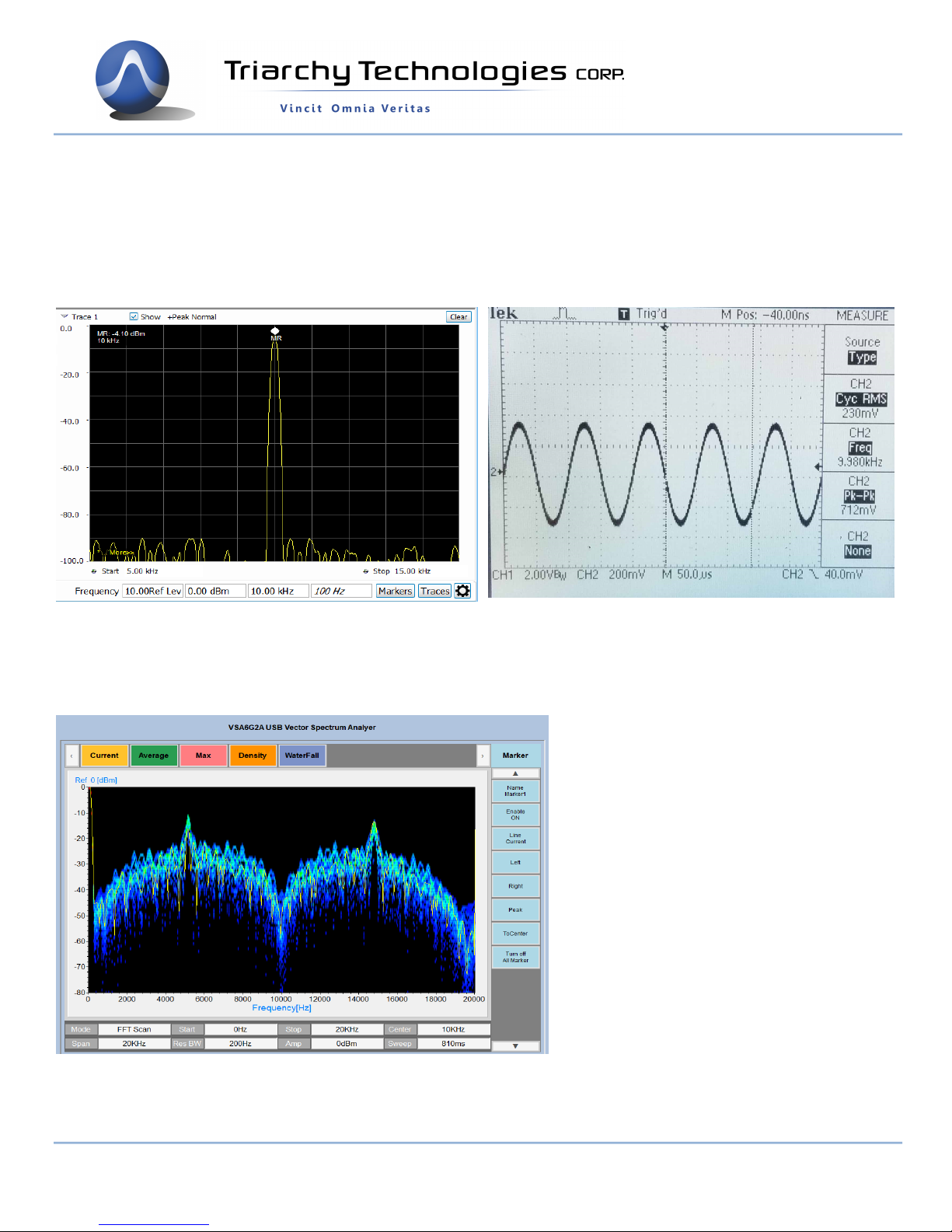Screen dimensions: 952x1232
Task: Open the Markers button
Action: click(395, 591)
